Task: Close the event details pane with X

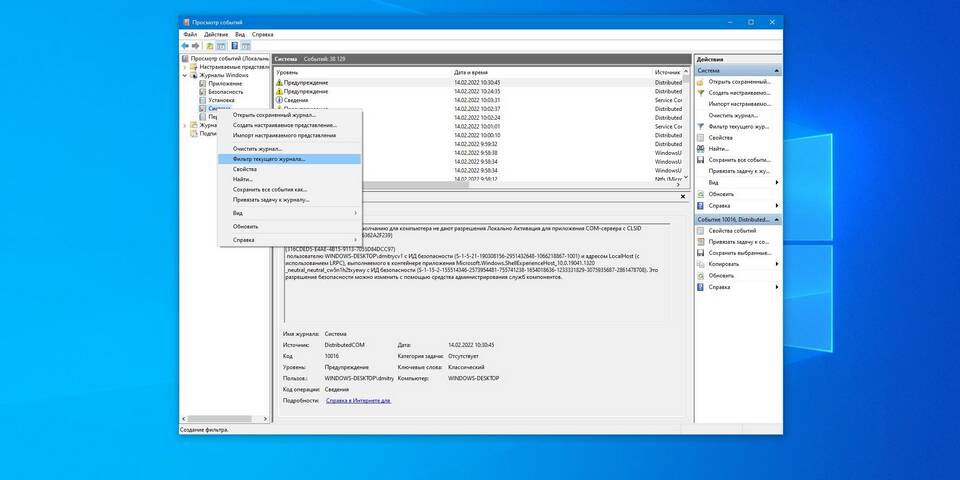Action: [x=683, y=197]
